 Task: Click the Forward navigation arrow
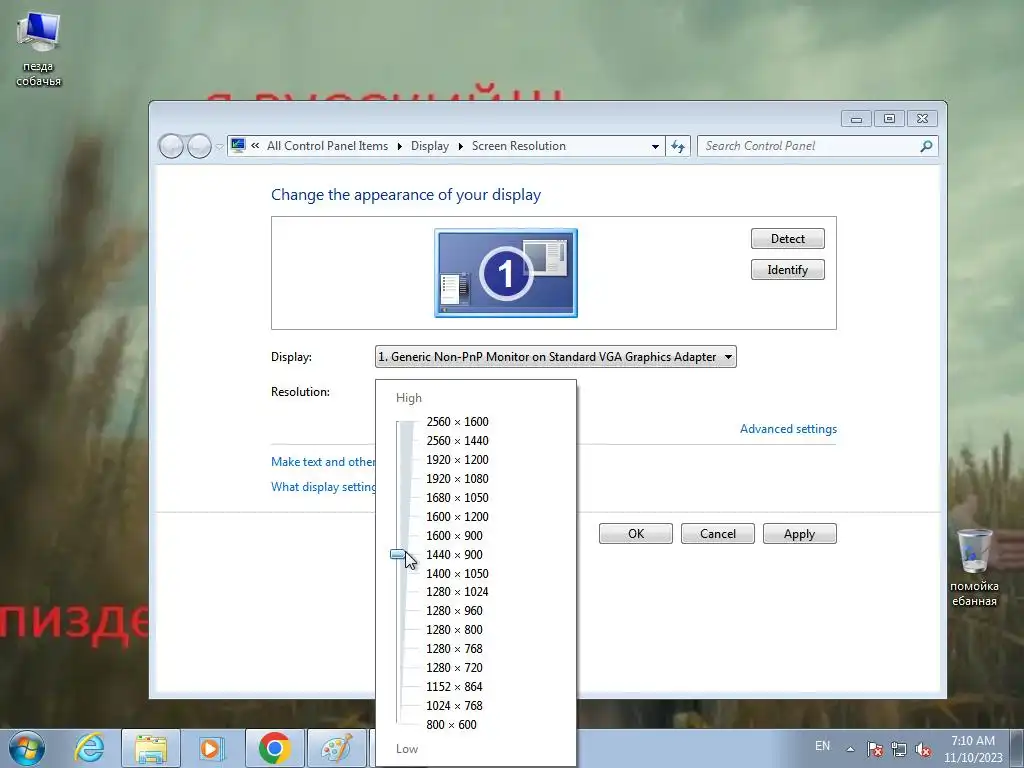tap(199, 146)
